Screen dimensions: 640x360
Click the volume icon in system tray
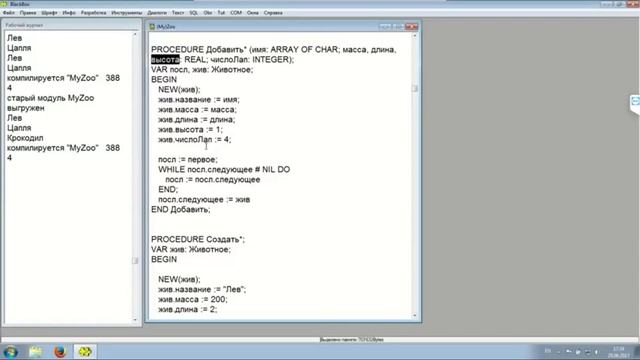click(596, 351)
